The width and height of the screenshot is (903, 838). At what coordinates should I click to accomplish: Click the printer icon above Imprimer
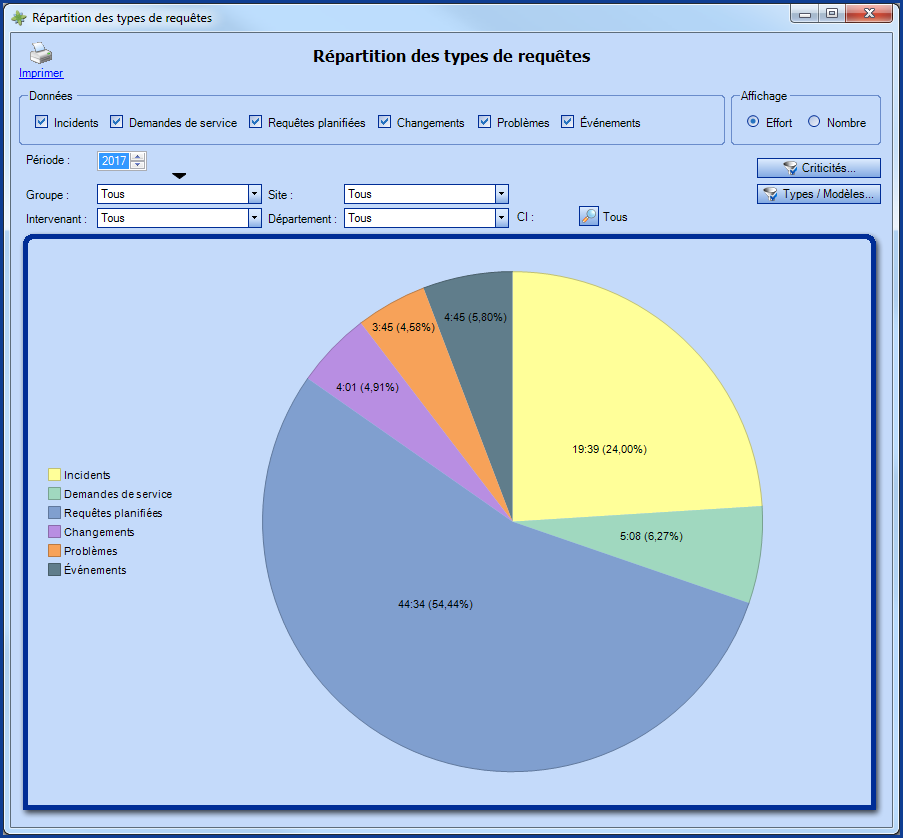[x=40, y=52]
